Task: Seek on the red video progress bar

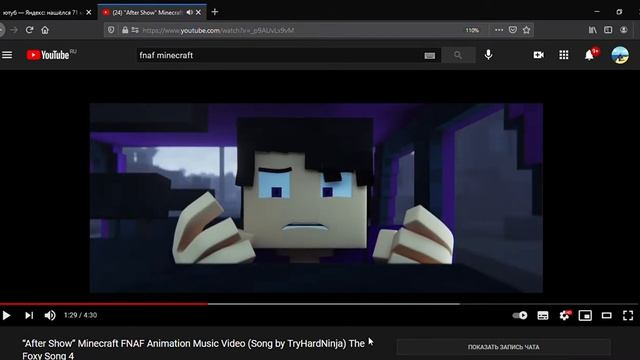Action: (104, 304)
